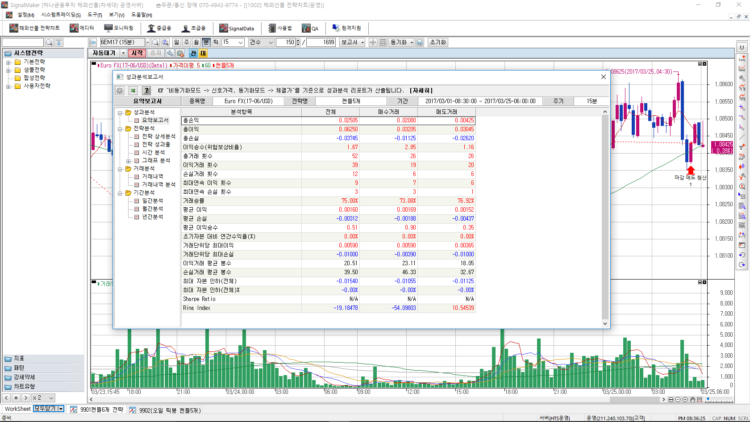Image resolution: width=750 pixels, height=422 pixels.
Task: Toggle the 분 minute period button
Action: [x=204, y=43]
